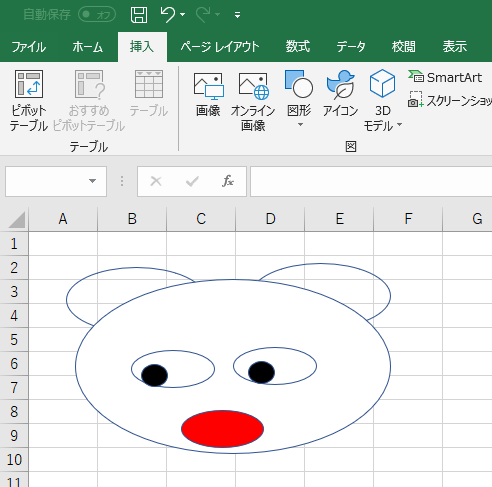The height and width of the screenshot is (487, 492).
Task: Insert an アイコン graphic
Action: coord(340,94)
